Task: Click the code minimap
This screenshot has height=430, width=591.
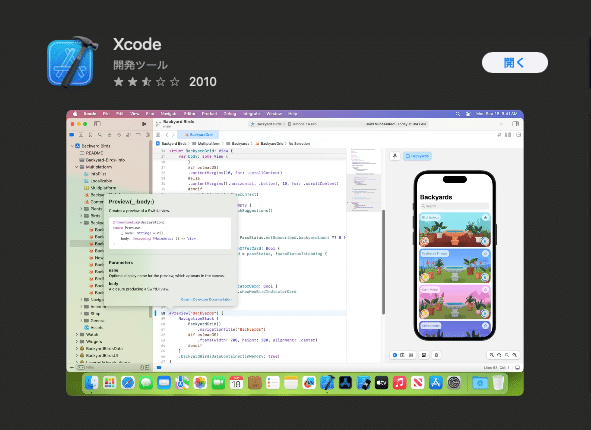Action: (x=363, y=180)
